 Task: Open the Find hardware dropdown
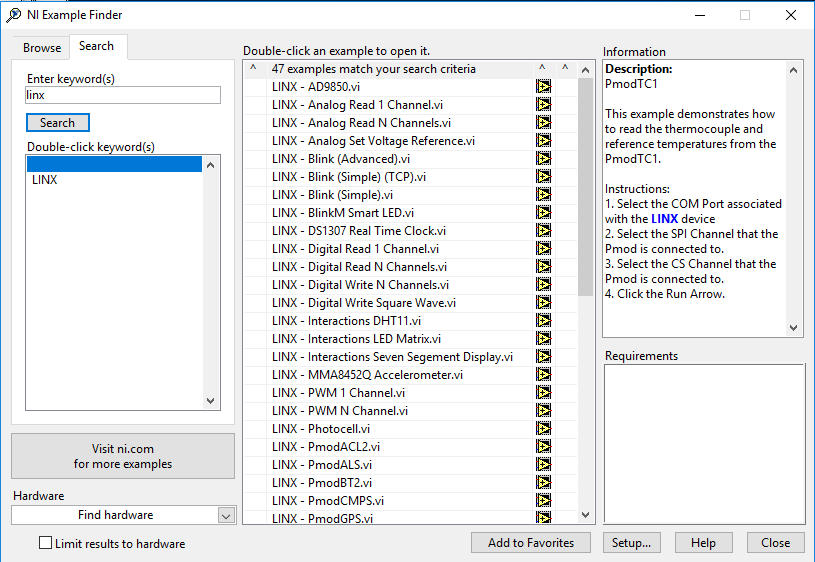click(x=225, y=515)
